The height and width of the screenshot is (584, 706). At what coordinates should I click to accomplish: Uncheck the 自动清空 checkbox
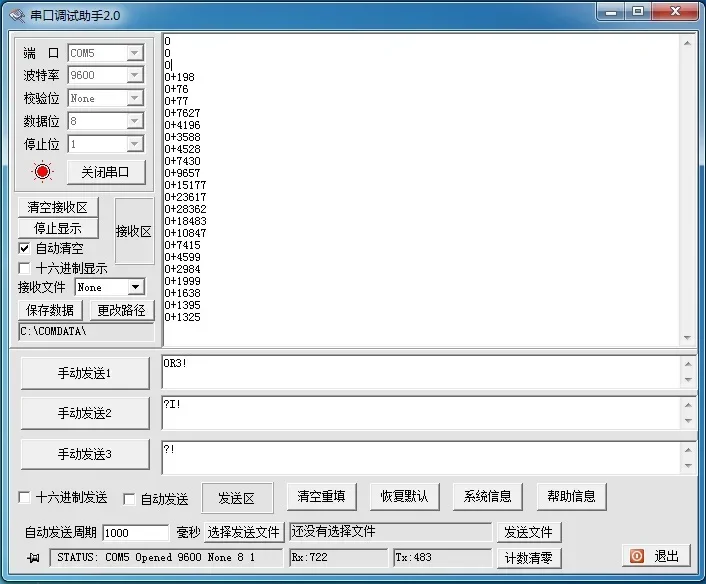(24, 248)
